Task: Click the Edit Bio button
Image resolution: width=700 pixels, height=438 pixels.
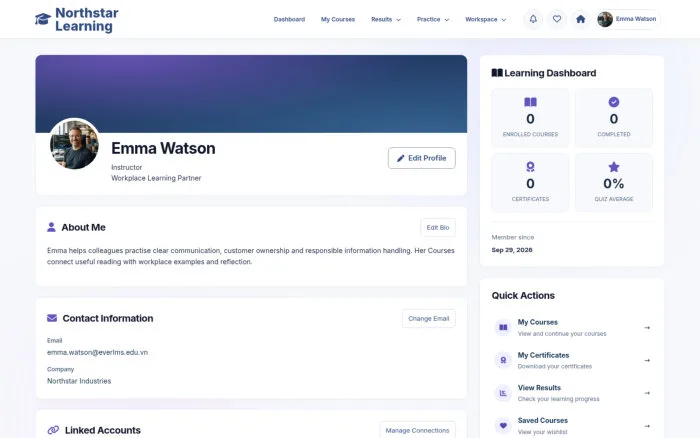Action: pos(438,227)
